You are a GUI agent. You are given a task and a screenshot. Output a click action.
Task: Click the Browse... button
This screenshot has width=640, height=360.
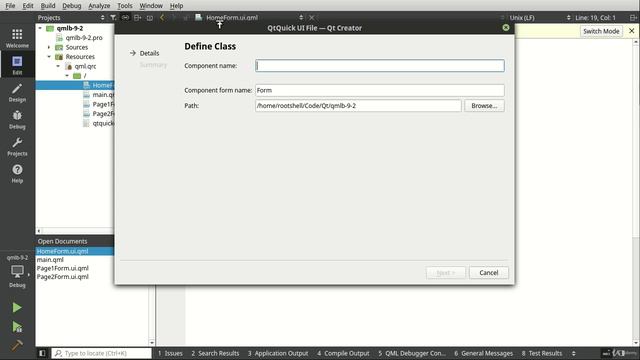click(484, 106)
